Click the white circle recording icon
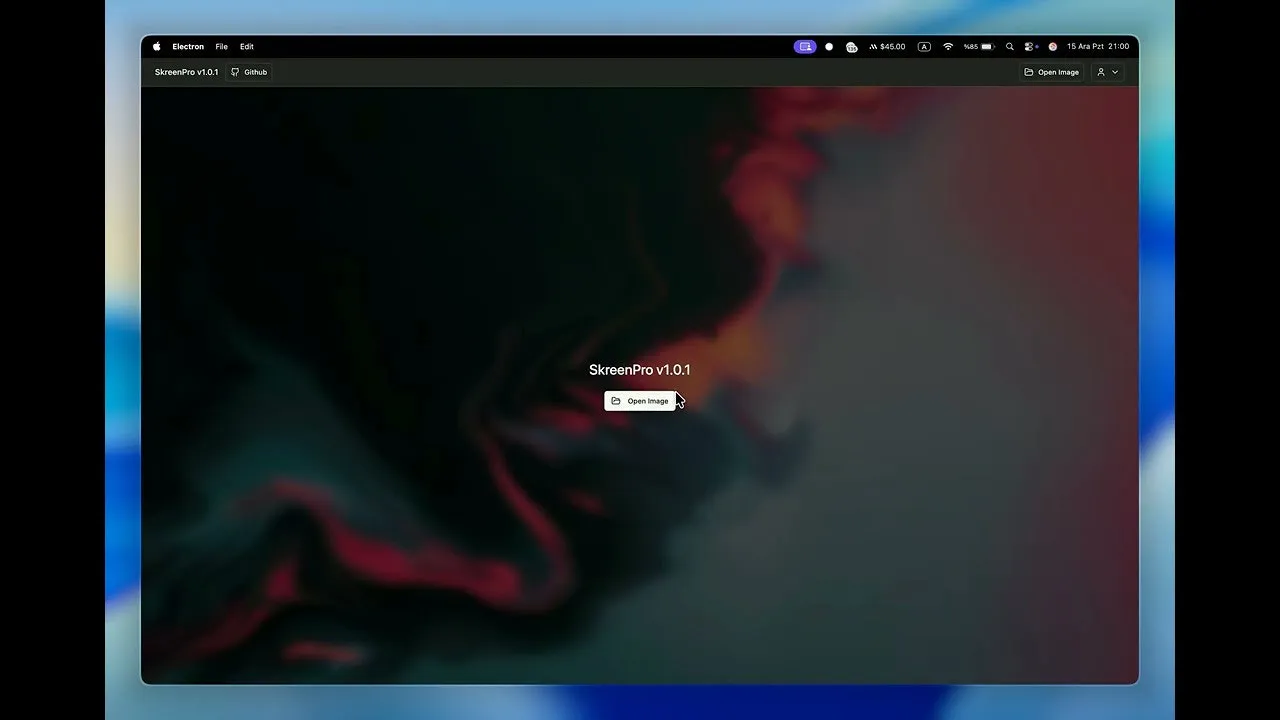The height and width of the screenshot is (720, 1280). [829, 47]
